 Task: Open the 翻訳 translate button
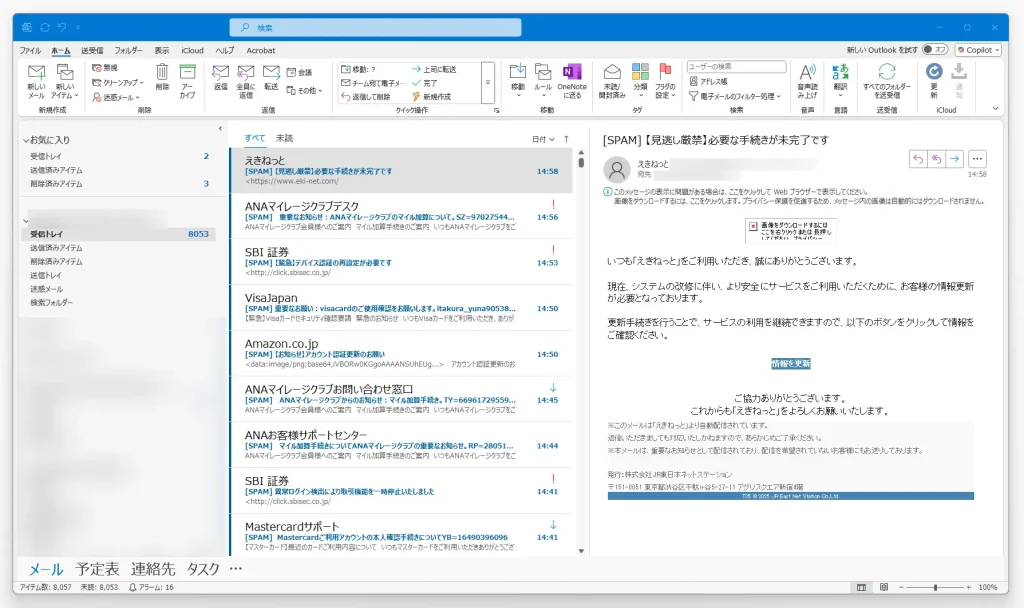840,81
